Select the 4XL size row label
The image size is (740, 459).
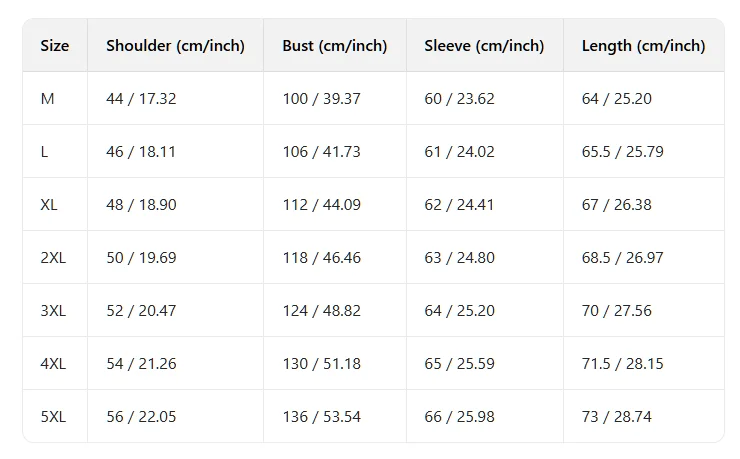tap(53, 364)
